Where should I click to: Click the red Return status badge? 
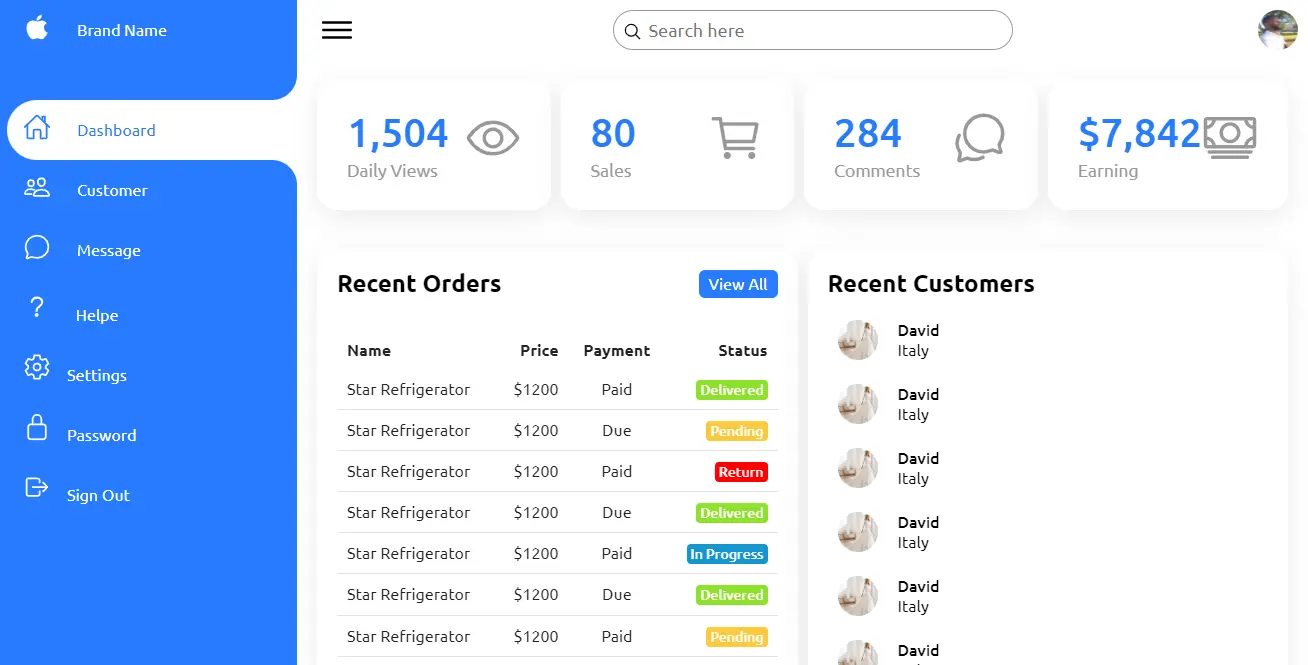pyautogui.click(x=741, y=472)
